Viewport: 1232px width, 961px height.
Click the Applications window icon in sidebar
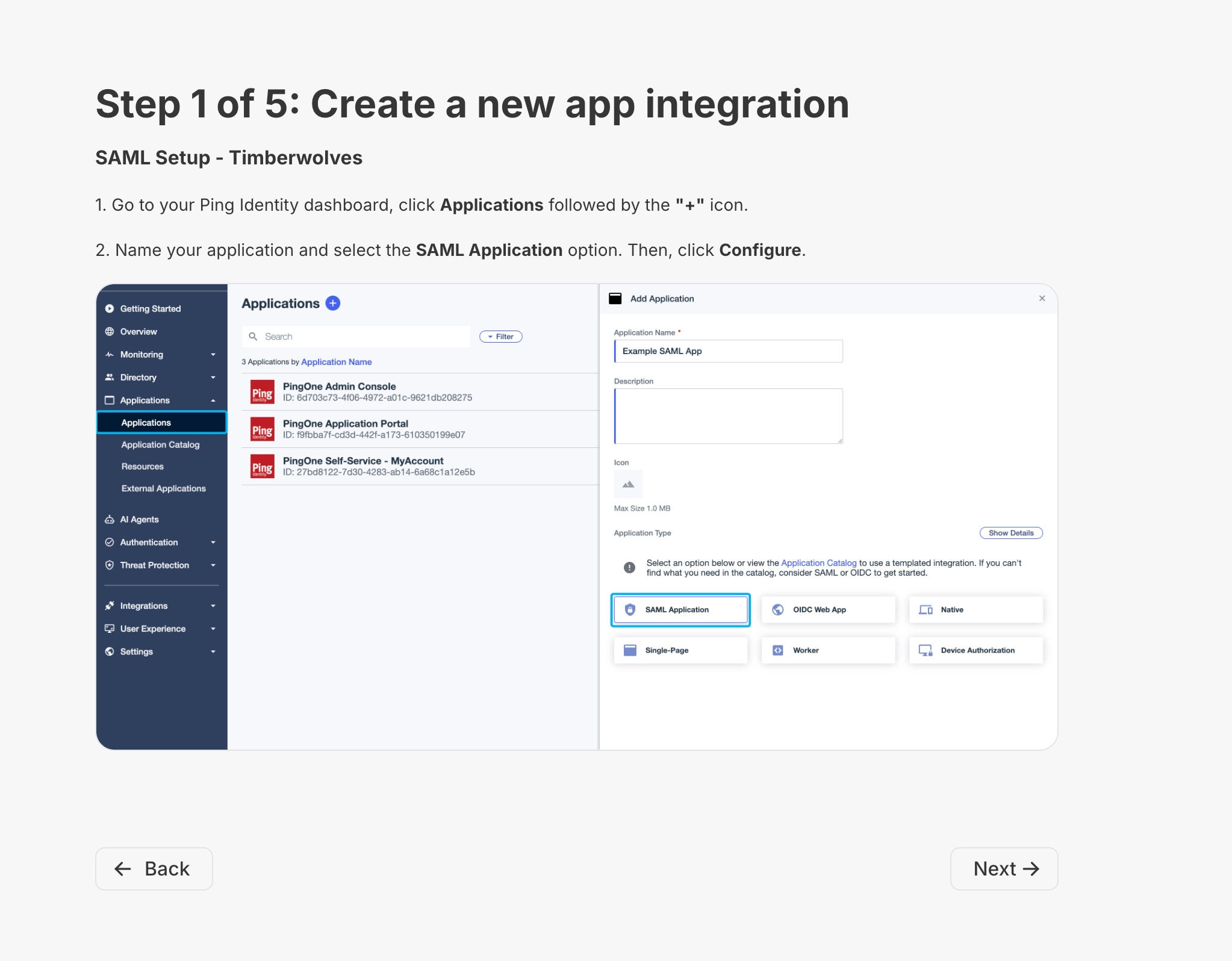coord(110,400)
